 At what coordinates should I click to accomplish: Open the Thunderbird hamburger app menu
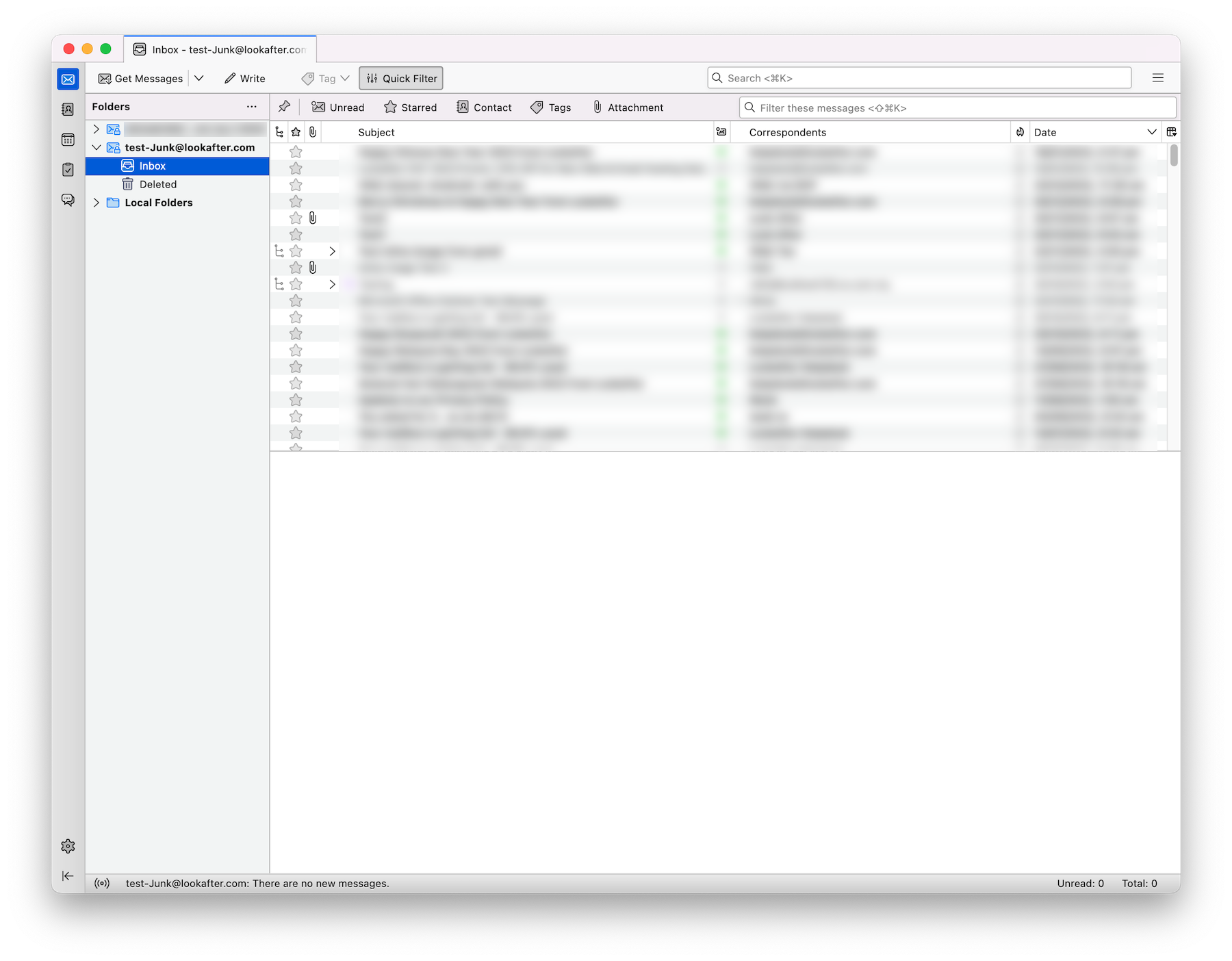pyautogui.click(x=1157, y=78)
